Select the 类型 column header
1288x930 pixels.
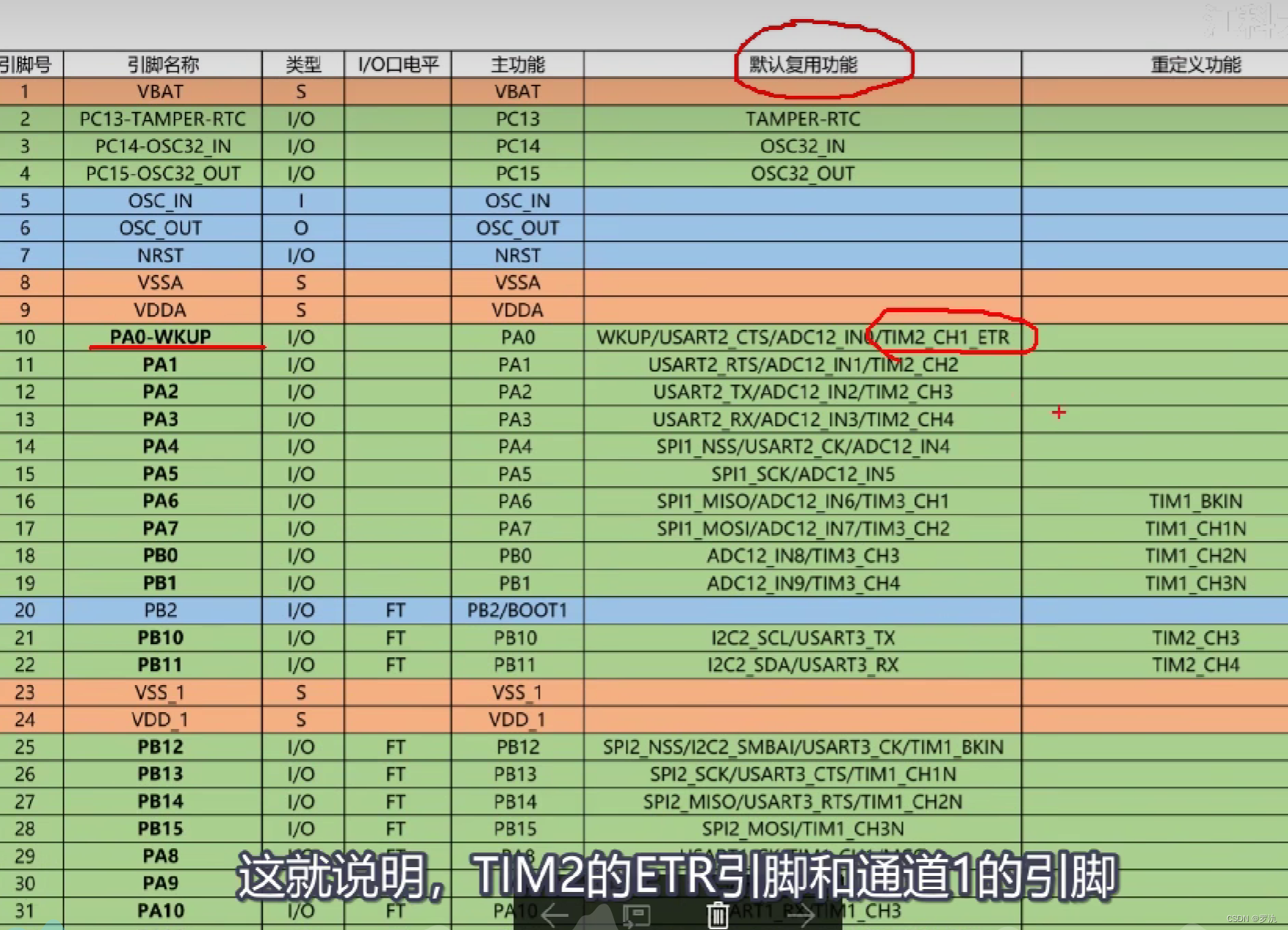click(x=302, y=64)
